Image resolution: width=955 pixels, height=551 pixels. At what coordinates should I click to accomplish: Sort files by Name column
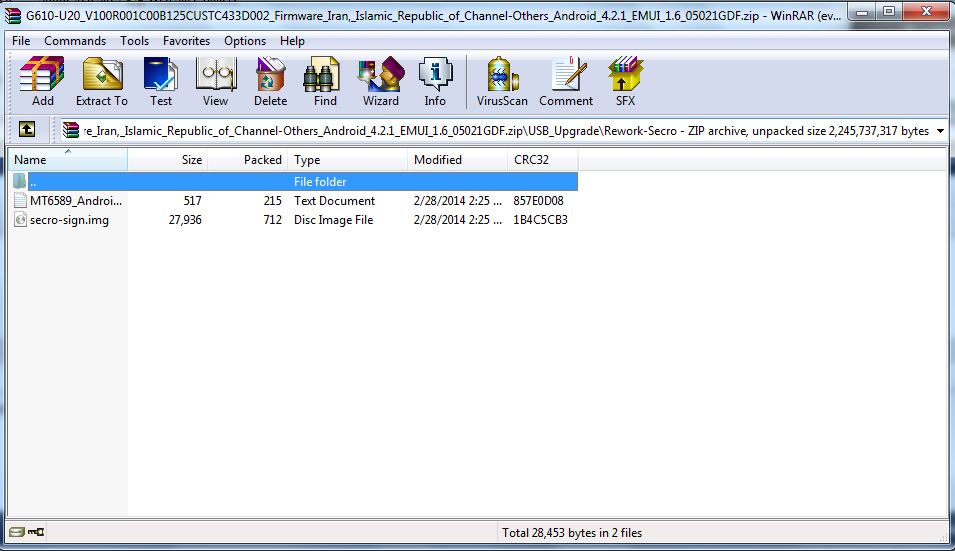(68, 160)
